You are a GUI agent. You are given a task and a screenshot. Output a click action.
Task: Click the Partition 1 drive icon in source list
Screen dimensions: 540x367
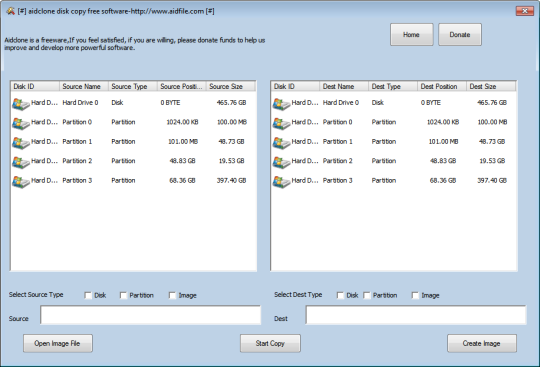(21, 143)
